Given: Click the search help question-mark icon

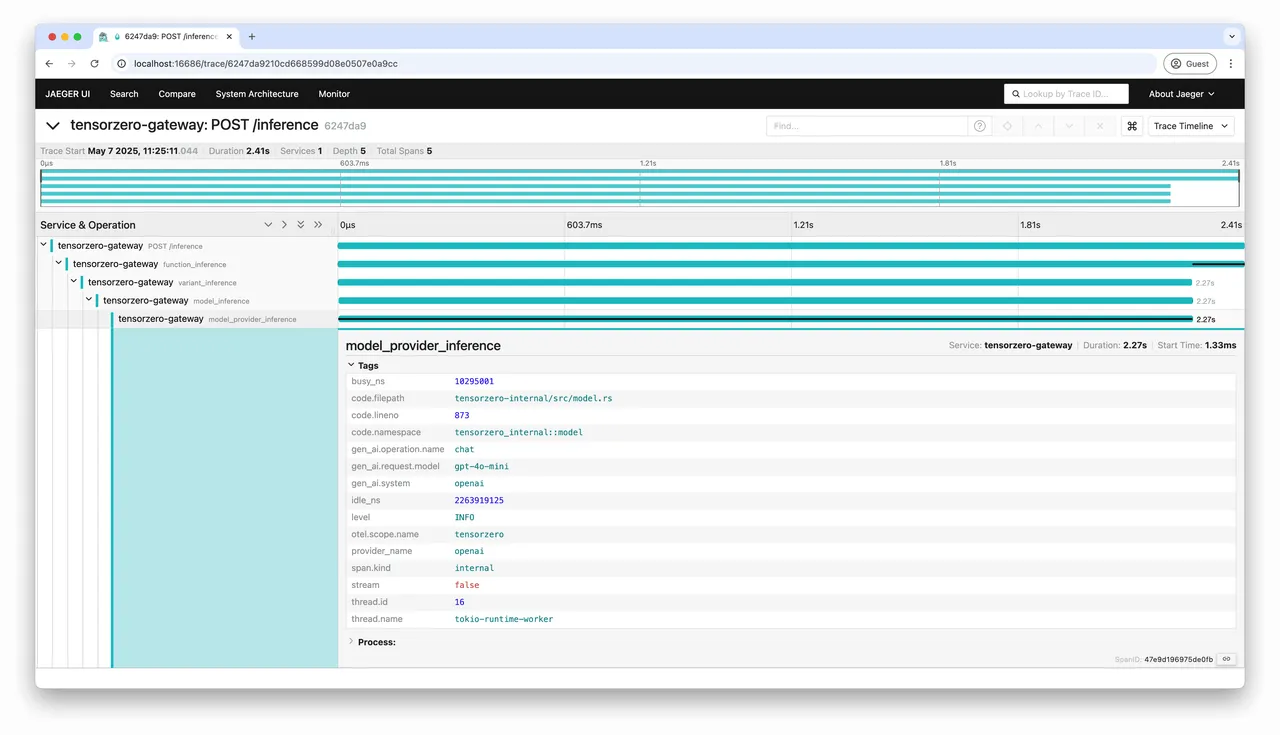Looking at the screenshot, I should 980,126.
